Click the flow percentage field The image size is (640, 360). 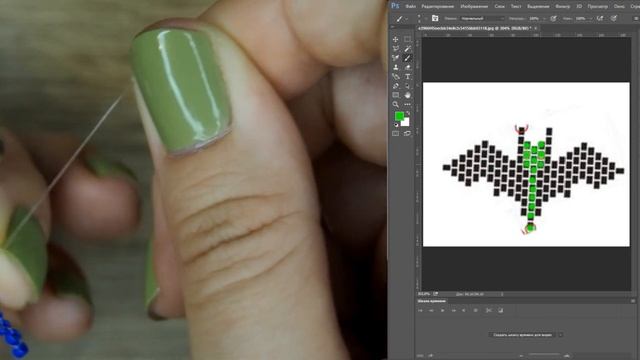[x=581, y=18]
